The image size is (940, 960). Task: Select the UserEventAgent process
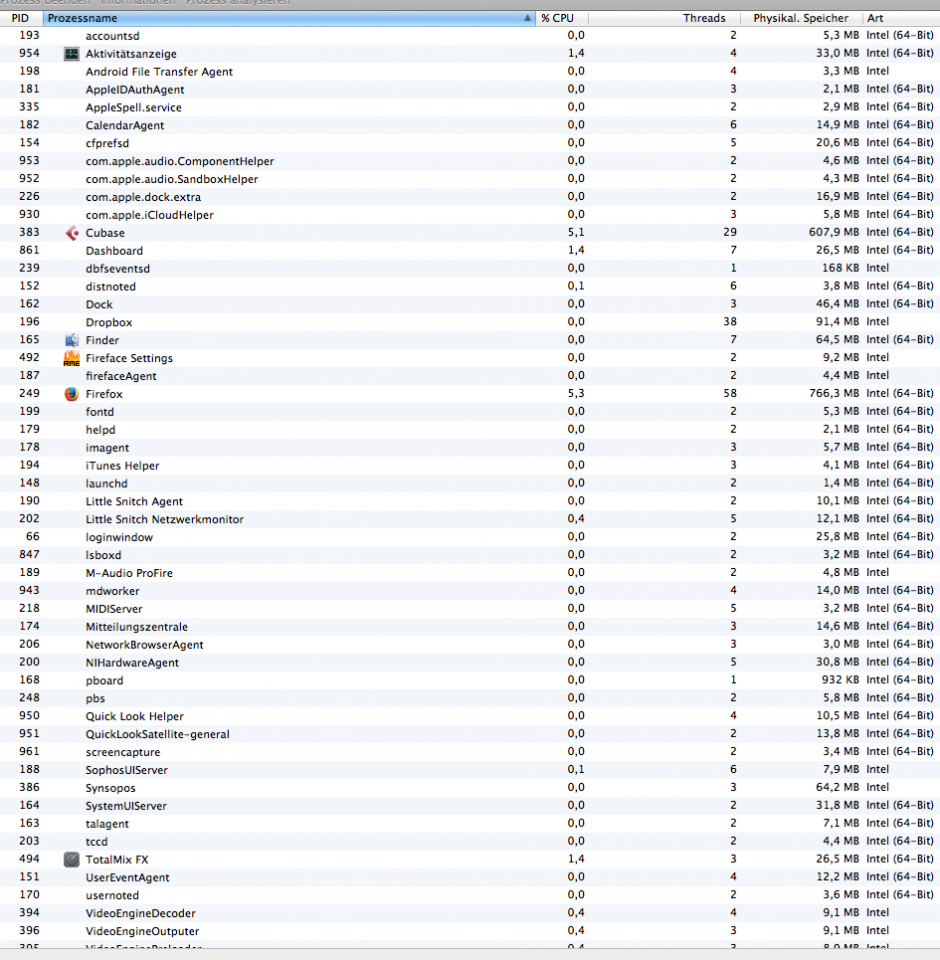127,877
